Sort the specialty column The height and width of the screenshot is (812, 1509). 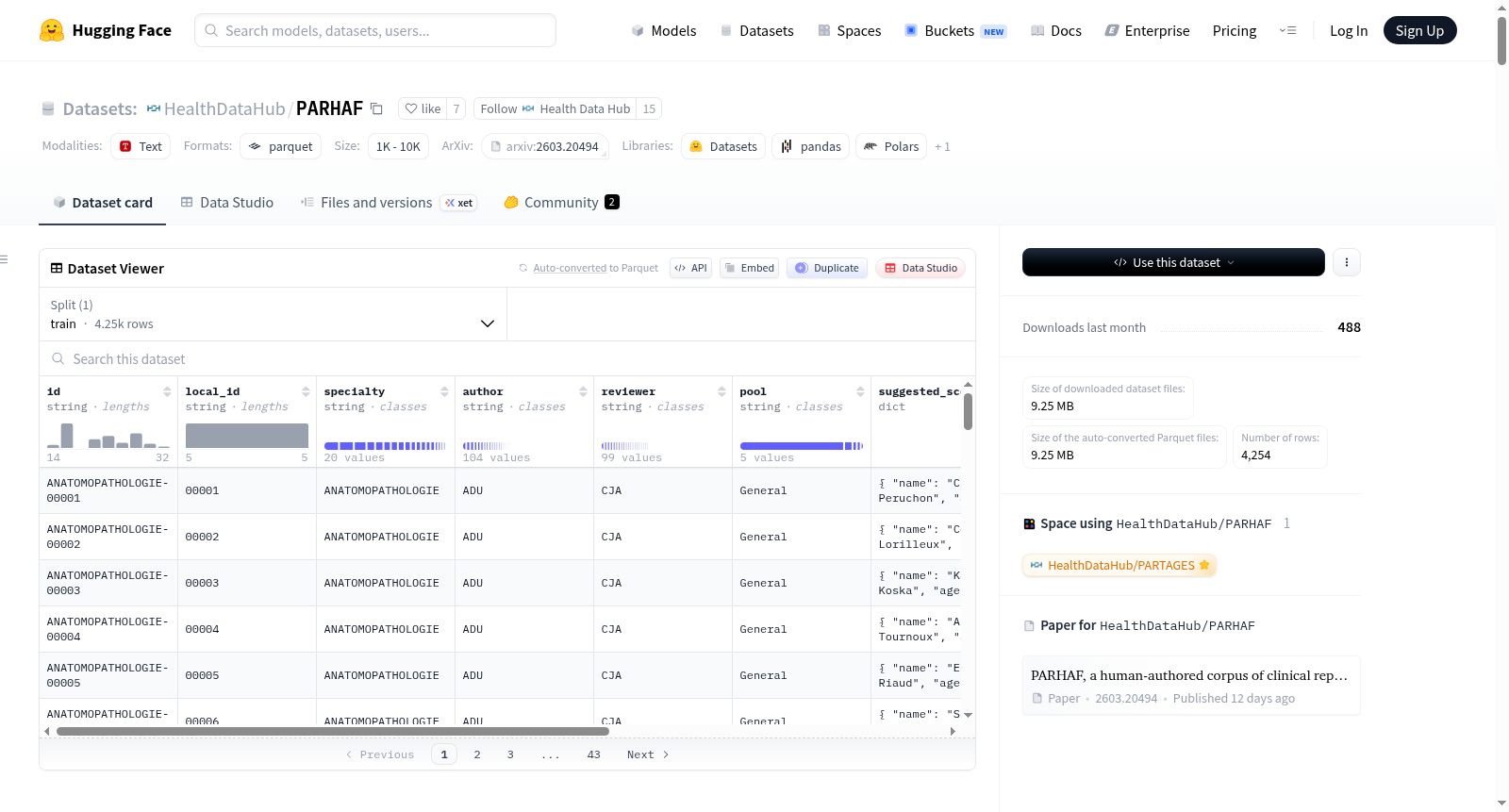[444, 391]
